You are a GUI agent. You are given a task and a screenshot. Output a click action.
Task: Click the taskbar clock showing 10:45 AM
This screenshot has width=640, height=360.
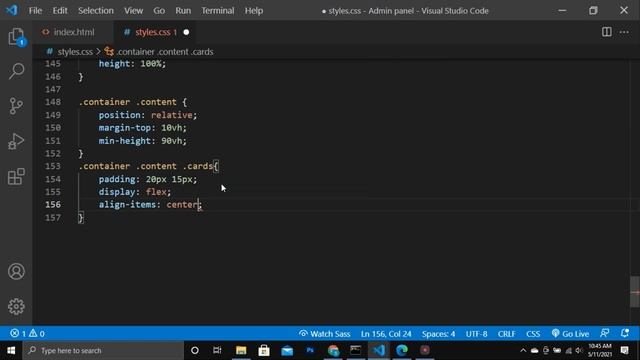[x=600, y=350]
